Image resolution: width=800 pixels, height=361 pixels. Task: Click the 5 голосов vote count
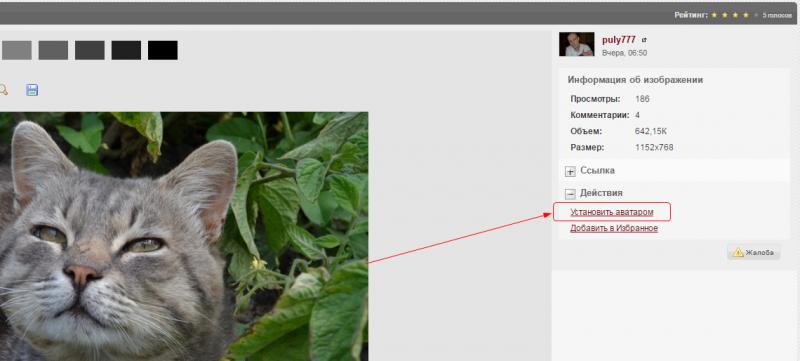777,15
